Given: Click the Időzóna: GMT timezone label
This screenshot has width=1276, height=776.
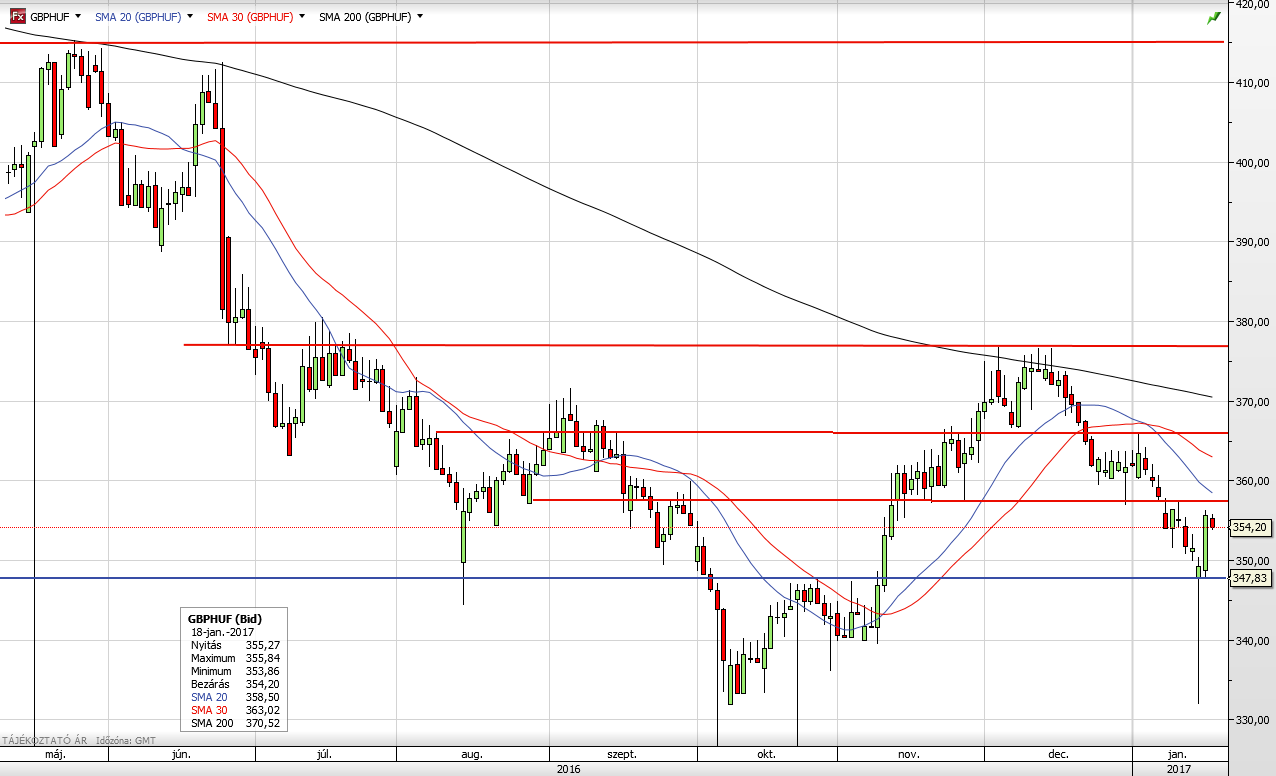Looking at the screenshot, I should (127, 740).
